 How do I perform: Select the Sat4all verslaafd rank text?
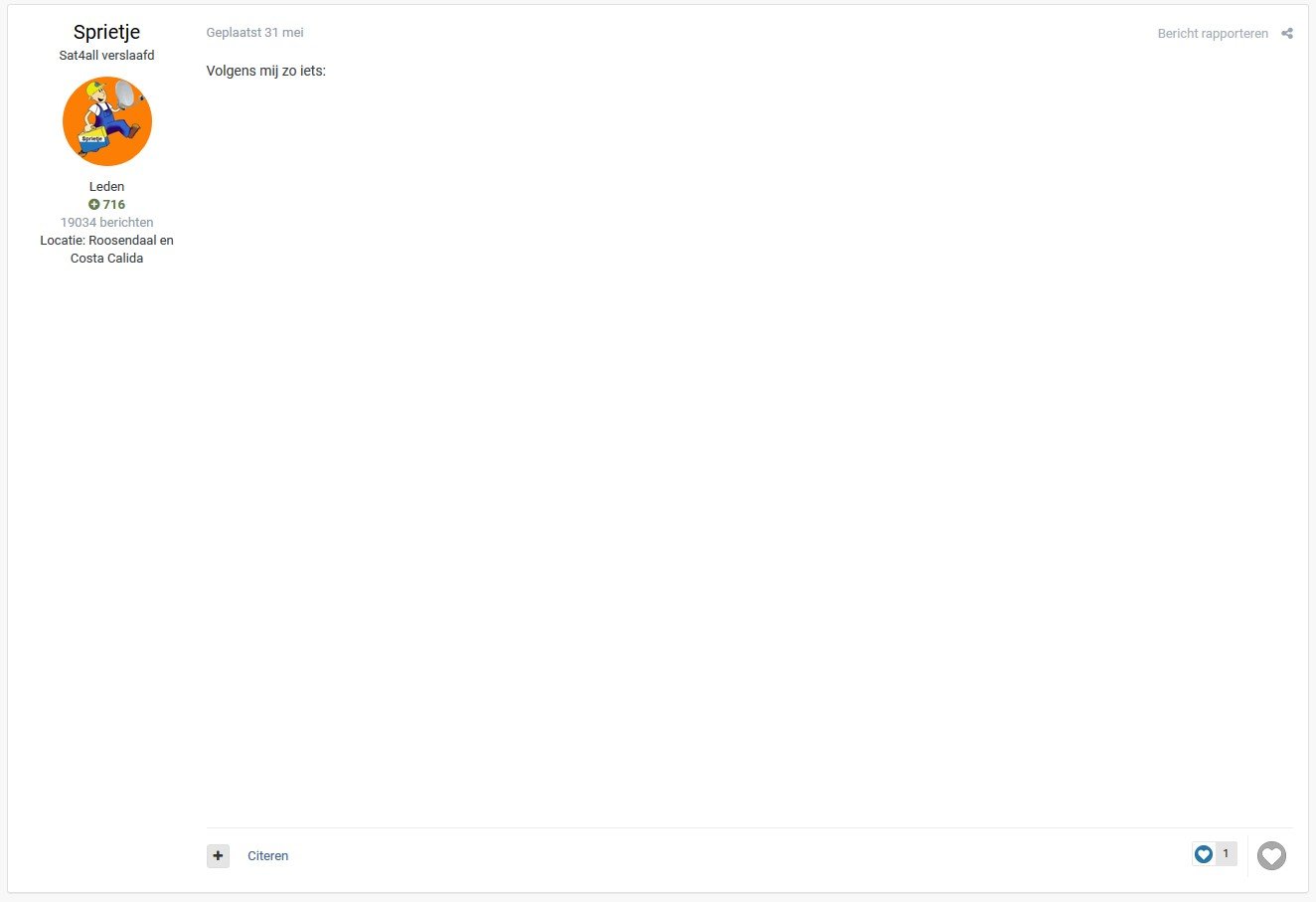106,56
